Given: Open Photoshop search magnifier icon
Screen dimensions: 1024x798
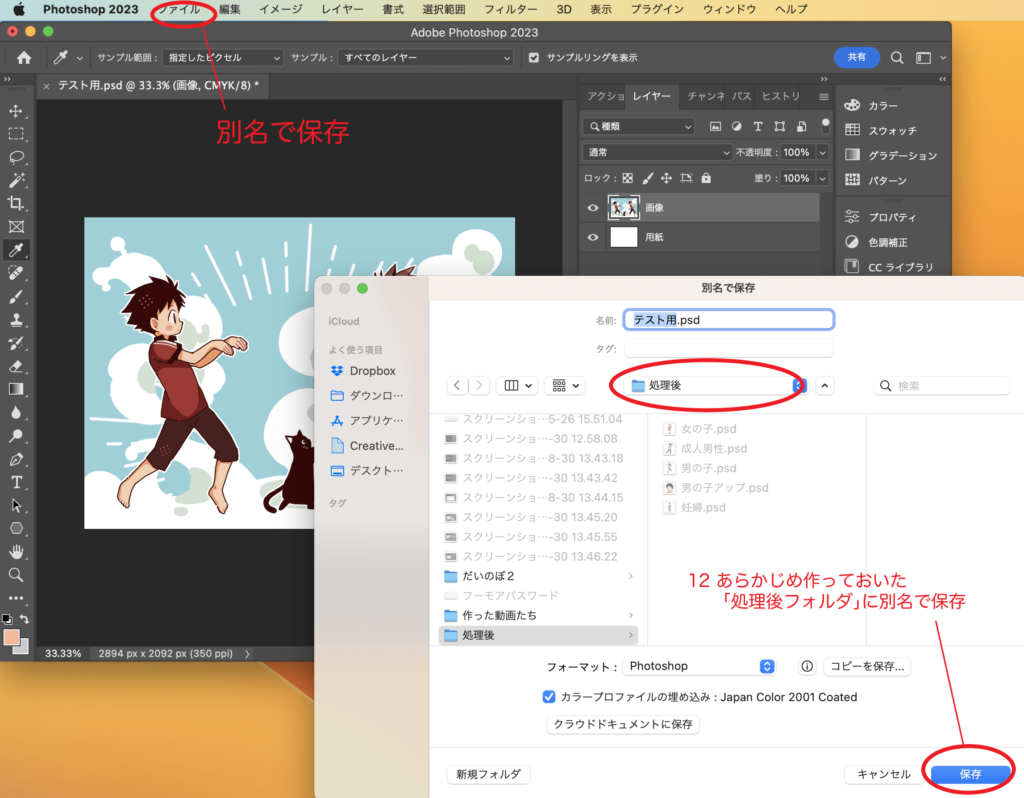Looking at the screenshot, I should 897,57.
